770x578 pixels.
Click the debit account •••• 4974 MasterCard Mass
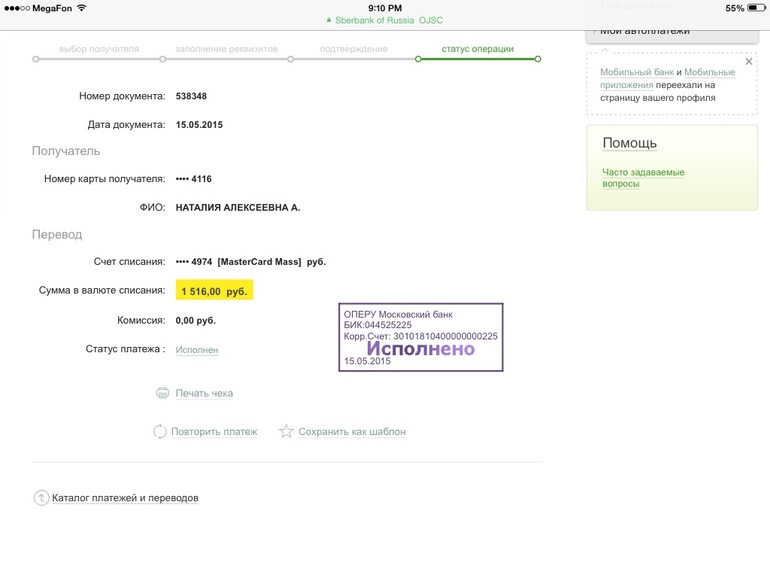(x=250, y=262)
